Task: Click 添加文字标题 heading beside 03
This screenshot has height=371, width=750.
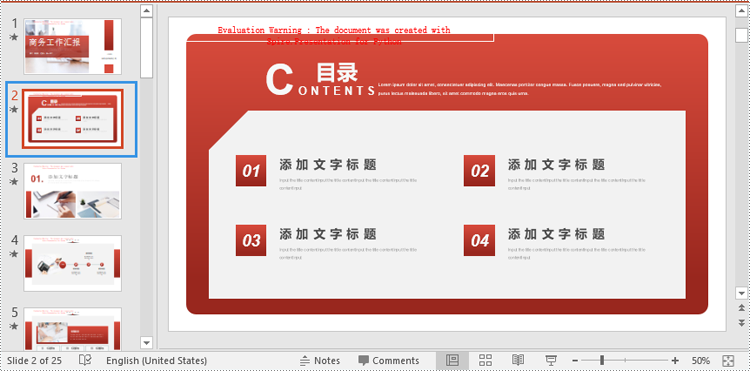Action: tap(328, 234)
